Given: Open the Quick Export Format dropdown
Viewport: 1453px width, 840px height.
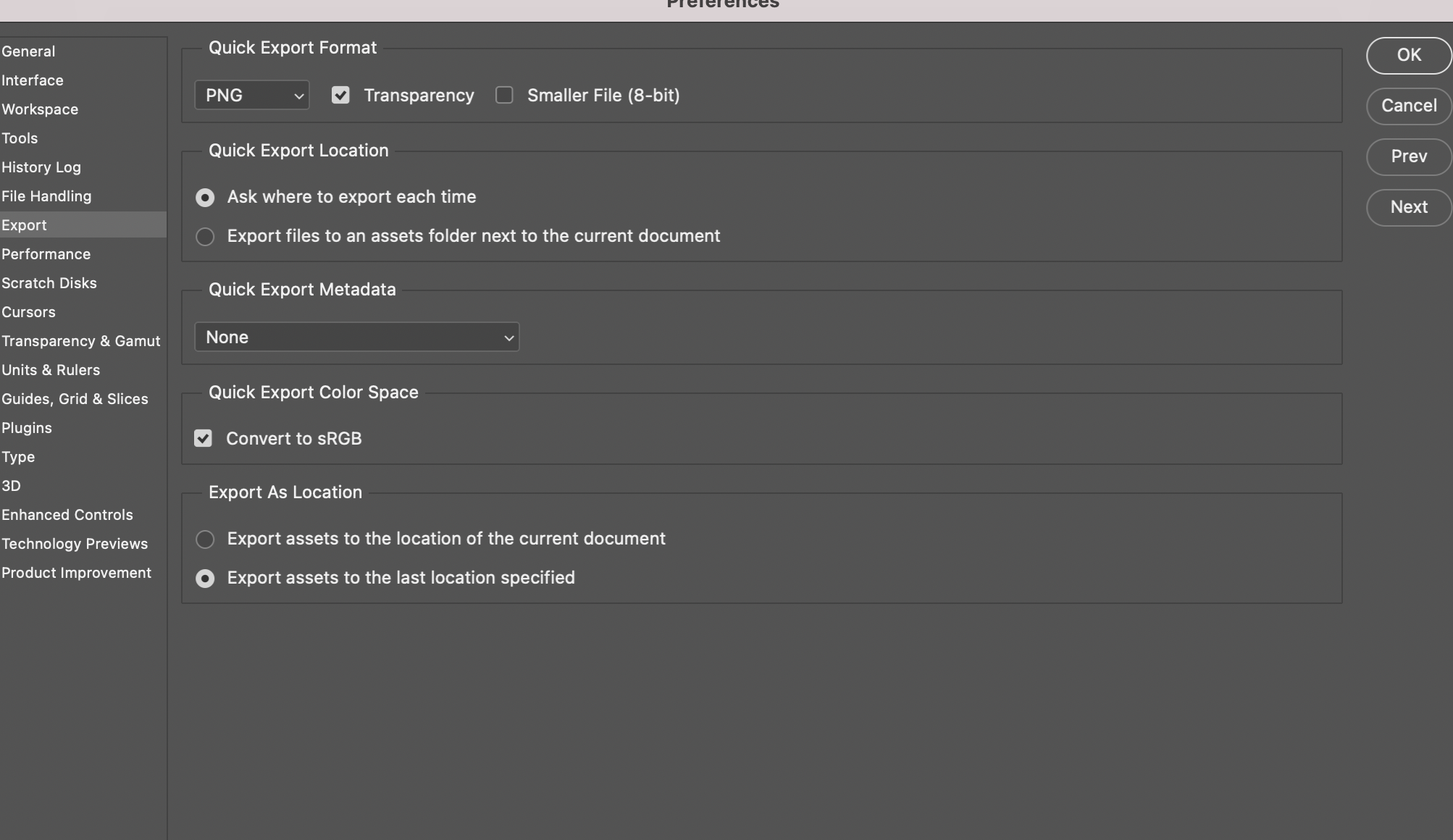Looking at the screenshot, I should (251, 95).
